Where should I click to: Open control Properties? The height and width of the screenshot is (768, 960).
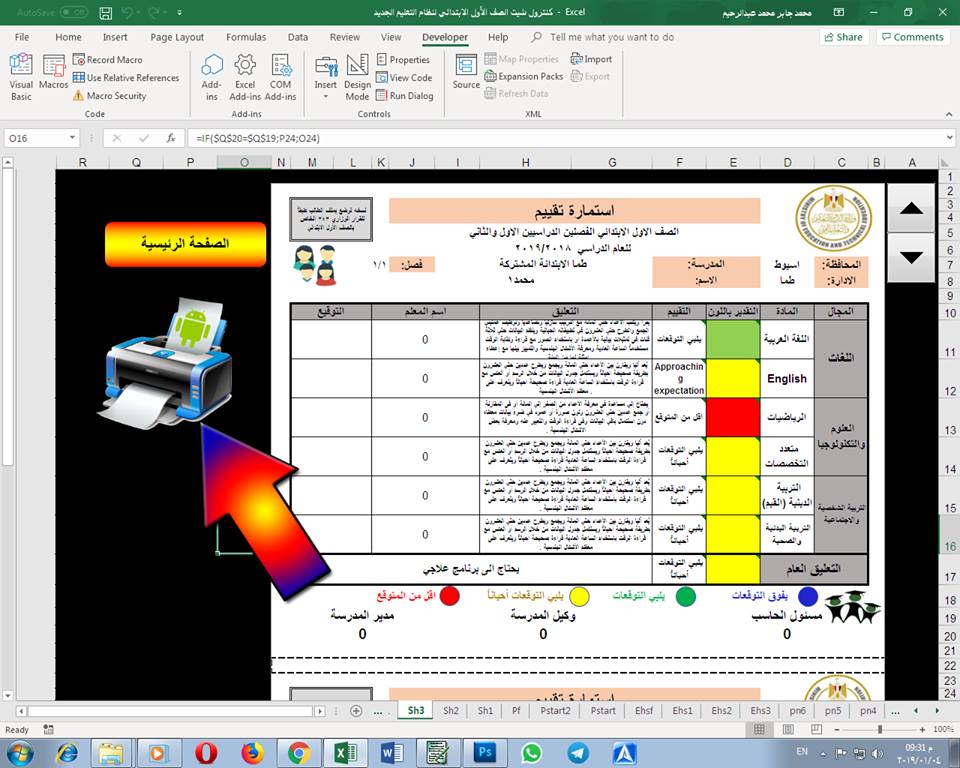click(403, 59)
